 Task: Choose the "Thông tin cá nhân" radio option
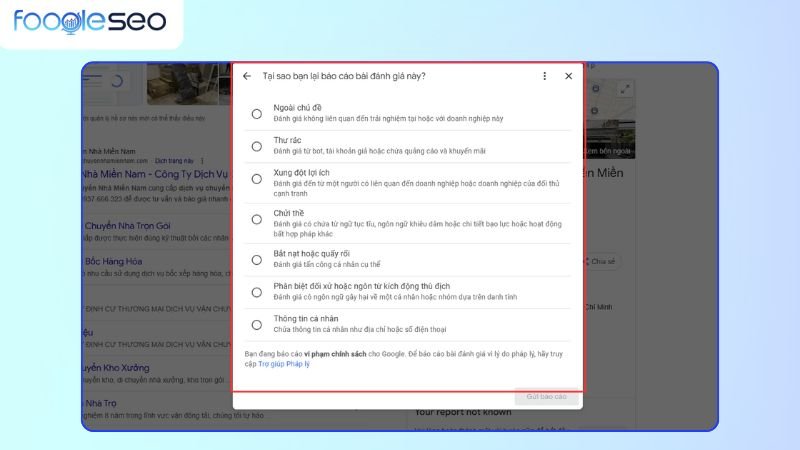(x=257, y=325)
